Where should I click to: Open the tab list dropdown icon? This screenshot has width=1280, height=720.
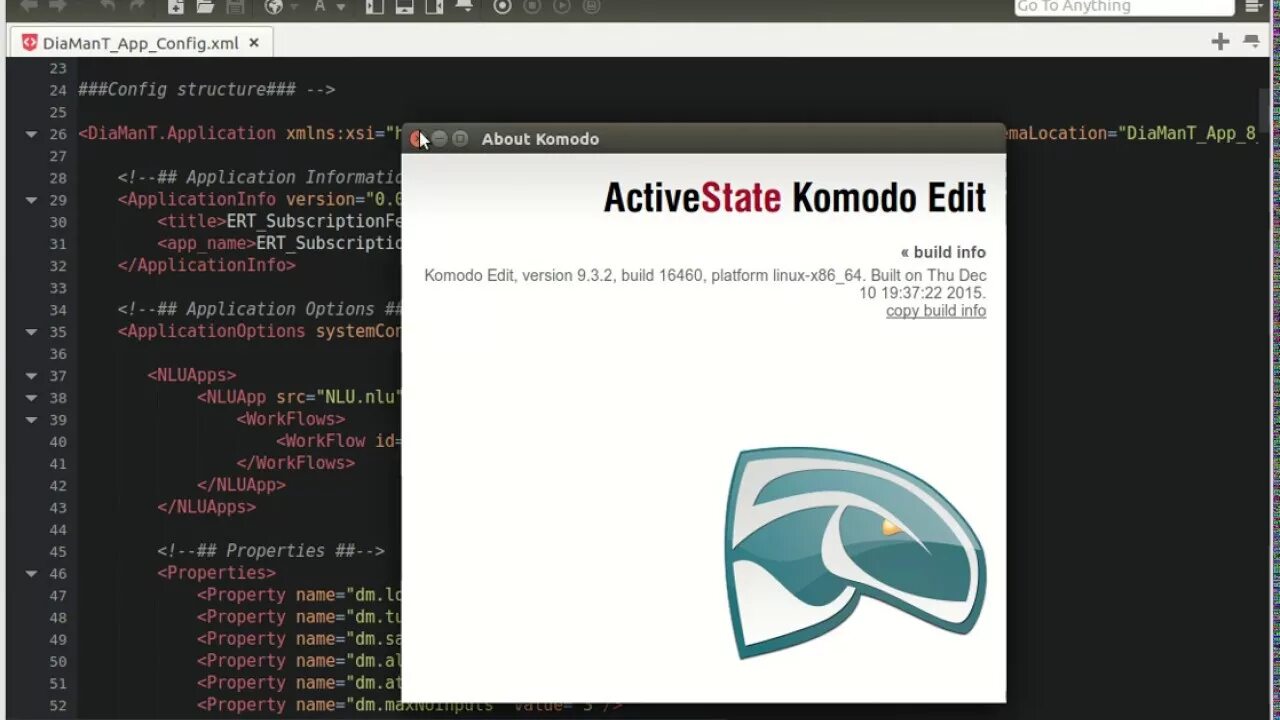[x=1251, y=41]
